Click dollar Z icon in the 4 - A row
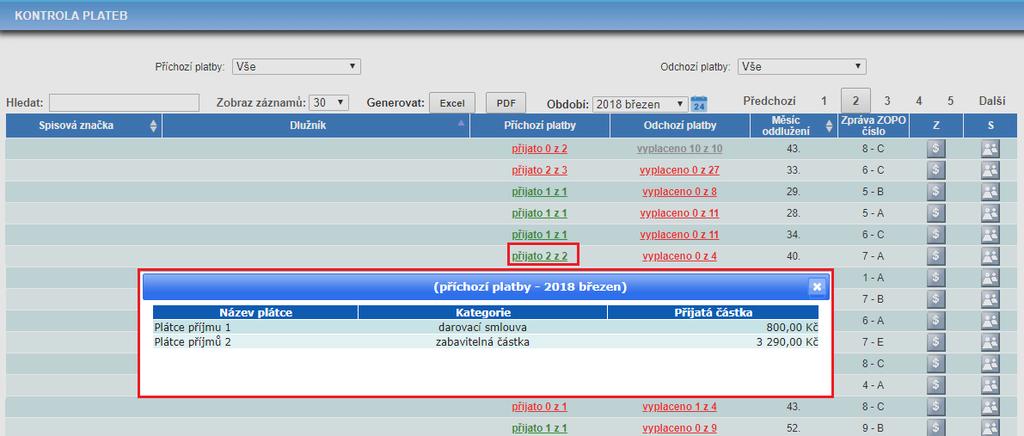The height and width of the screenshot is (436, 1024). [936, 386]
